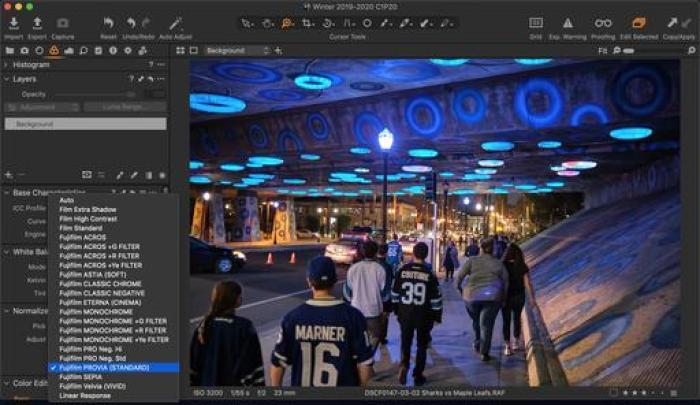Choose Fujifilm ETERNA (CINEMA) curve
Image resolution: width=700 pixels, height=405 pixels.
point(113,302)
